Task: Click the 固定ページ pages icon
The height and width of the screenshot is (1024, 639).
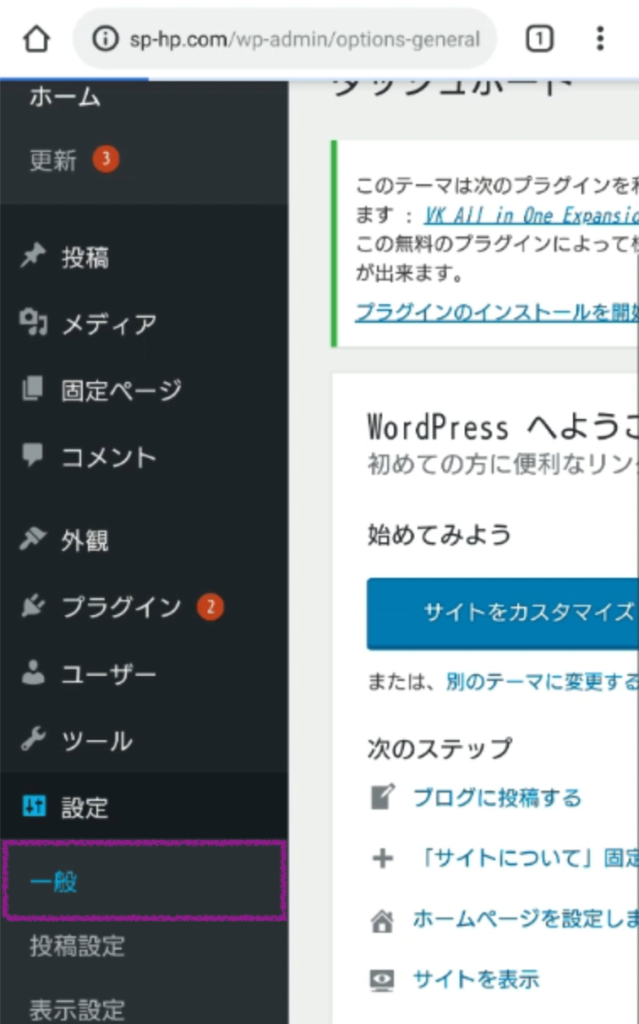Action: point(34,389)
